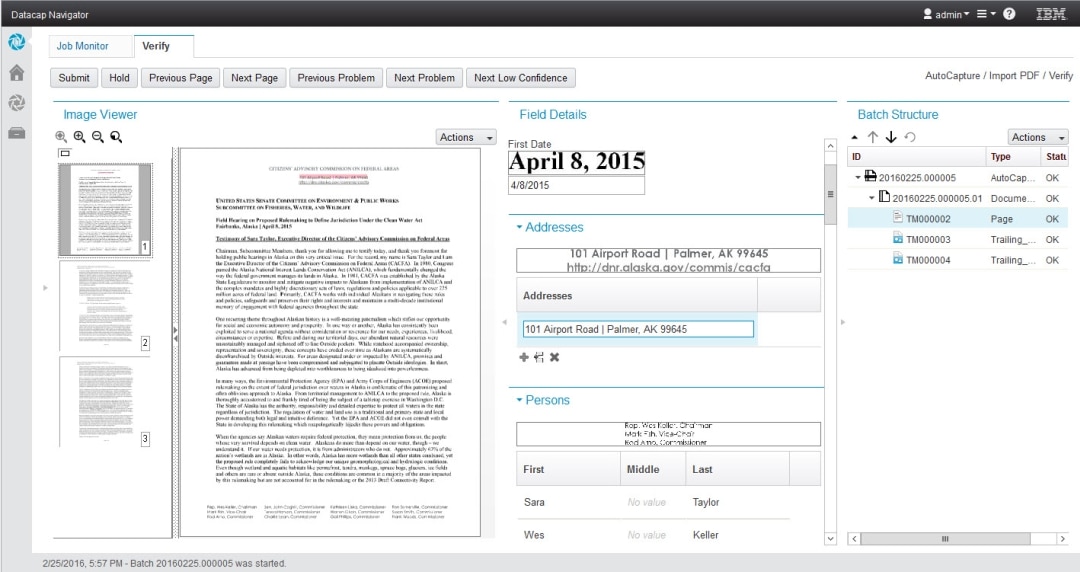The image size is (1080, 572).
Task: Open the admin user menu
Action: (x=945, y=14)
